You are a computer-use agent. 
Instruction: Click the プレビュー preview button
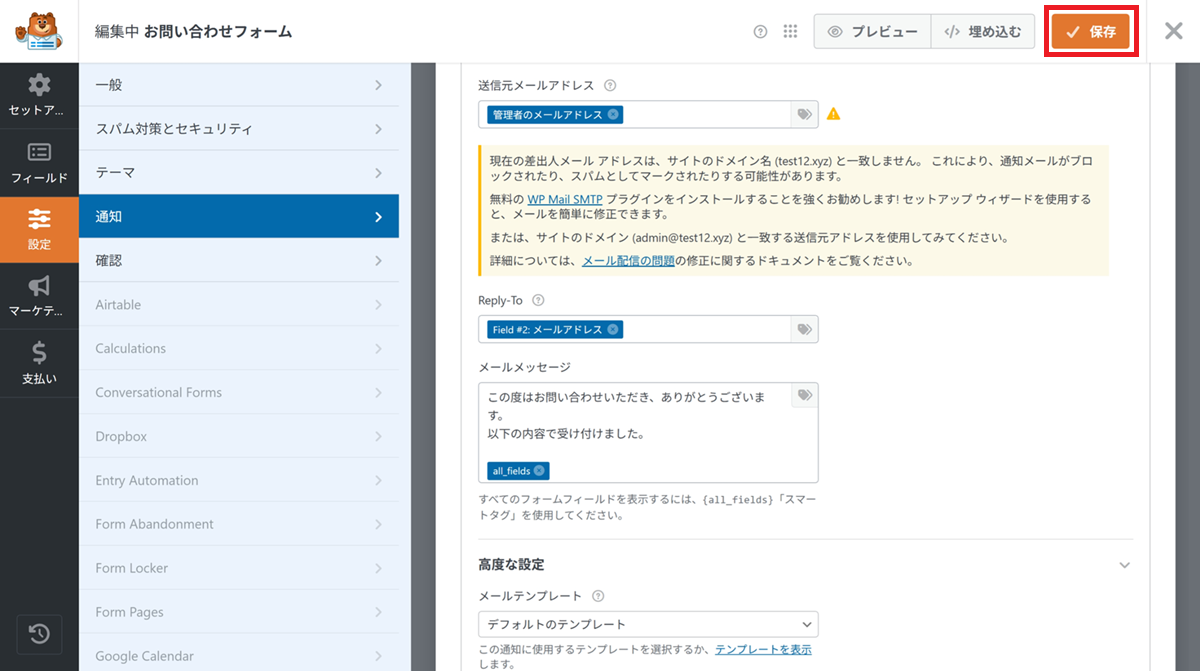coord(872,32)
